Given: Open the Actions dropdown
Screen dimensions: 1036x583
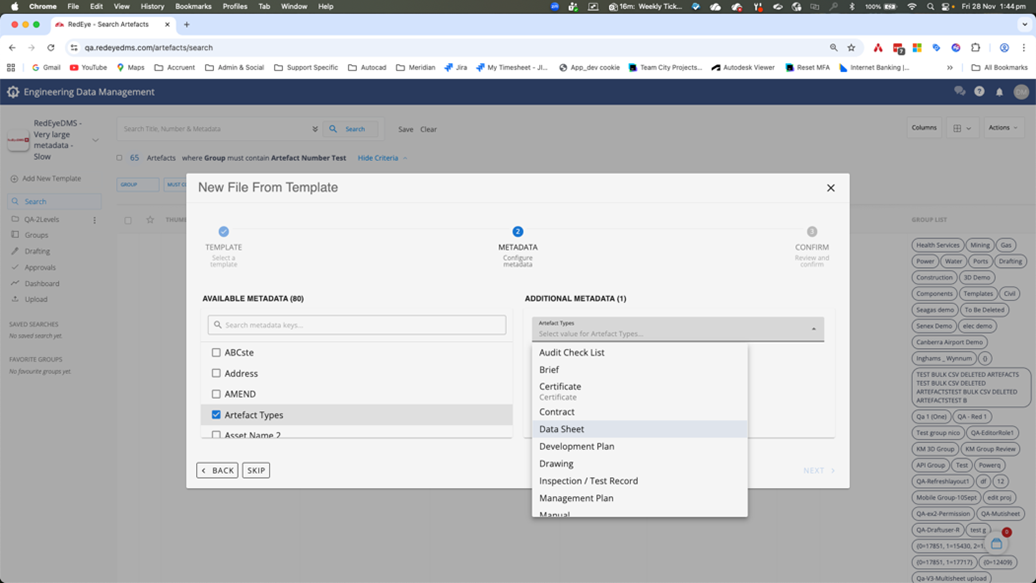Looking at the screenshot, I should (1002, 128).
